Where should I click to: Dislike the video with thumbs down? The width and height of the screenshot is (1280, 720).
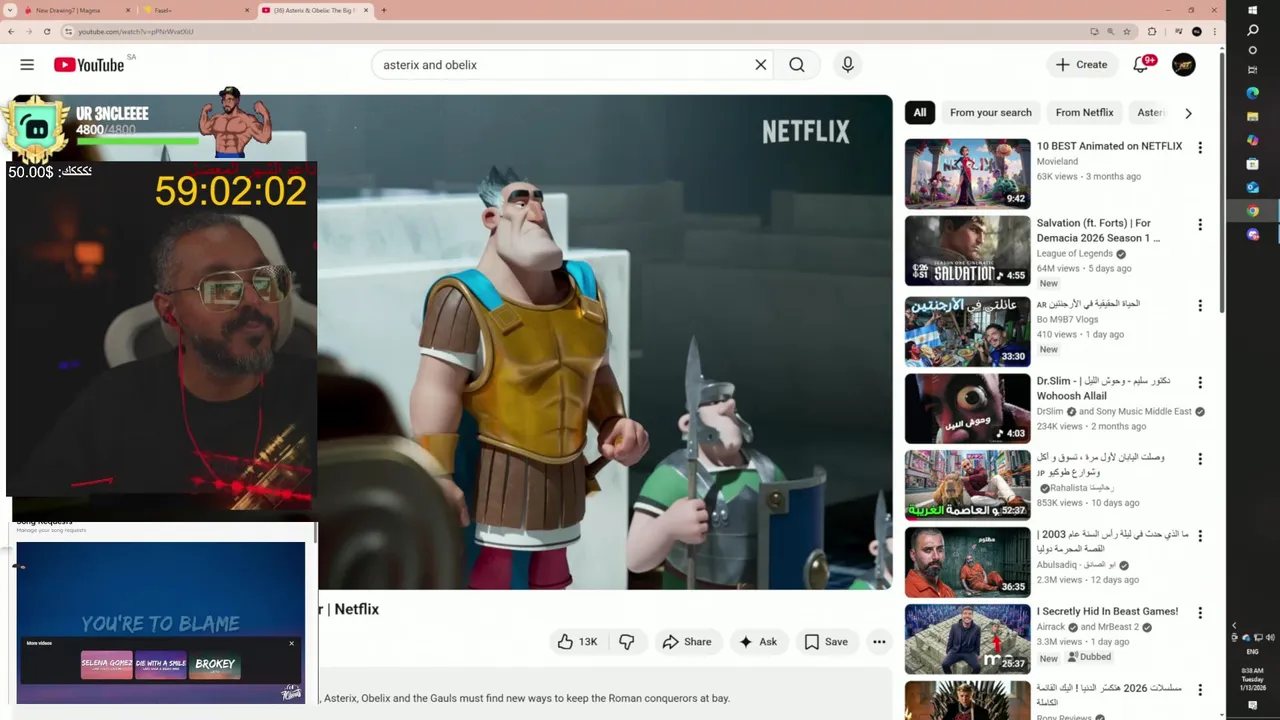tap(627, 642)
